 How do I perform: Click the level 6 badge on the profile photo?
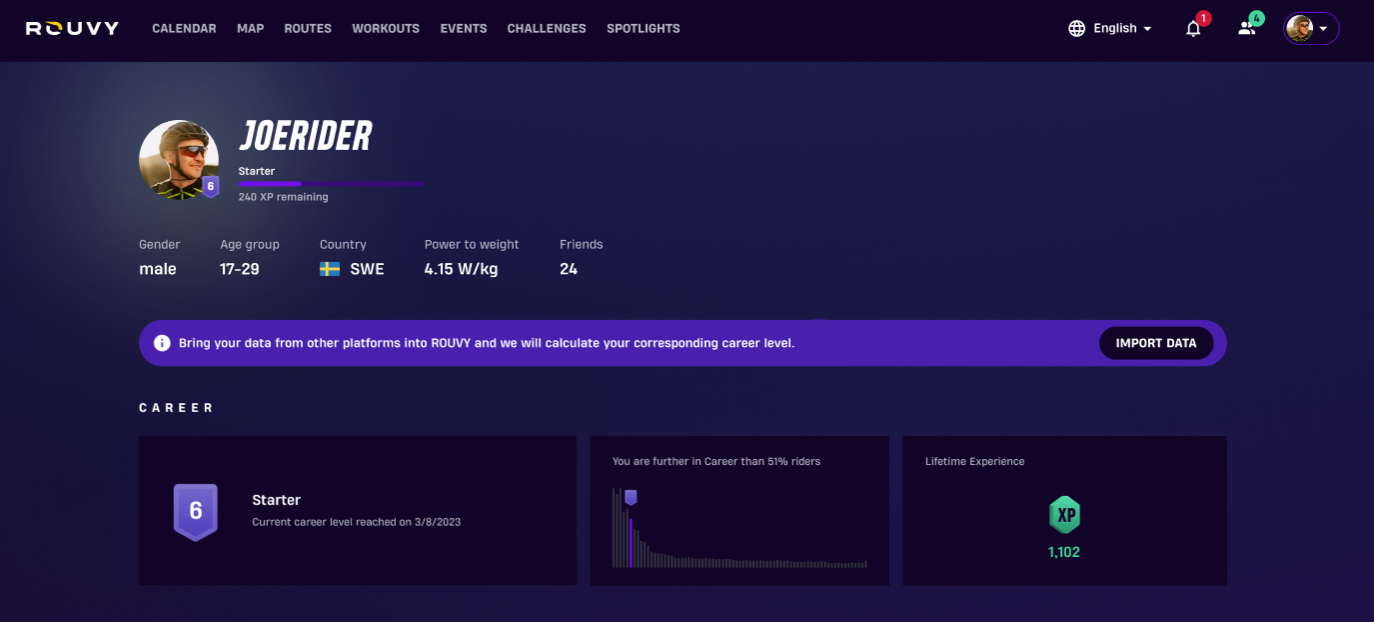210,186
